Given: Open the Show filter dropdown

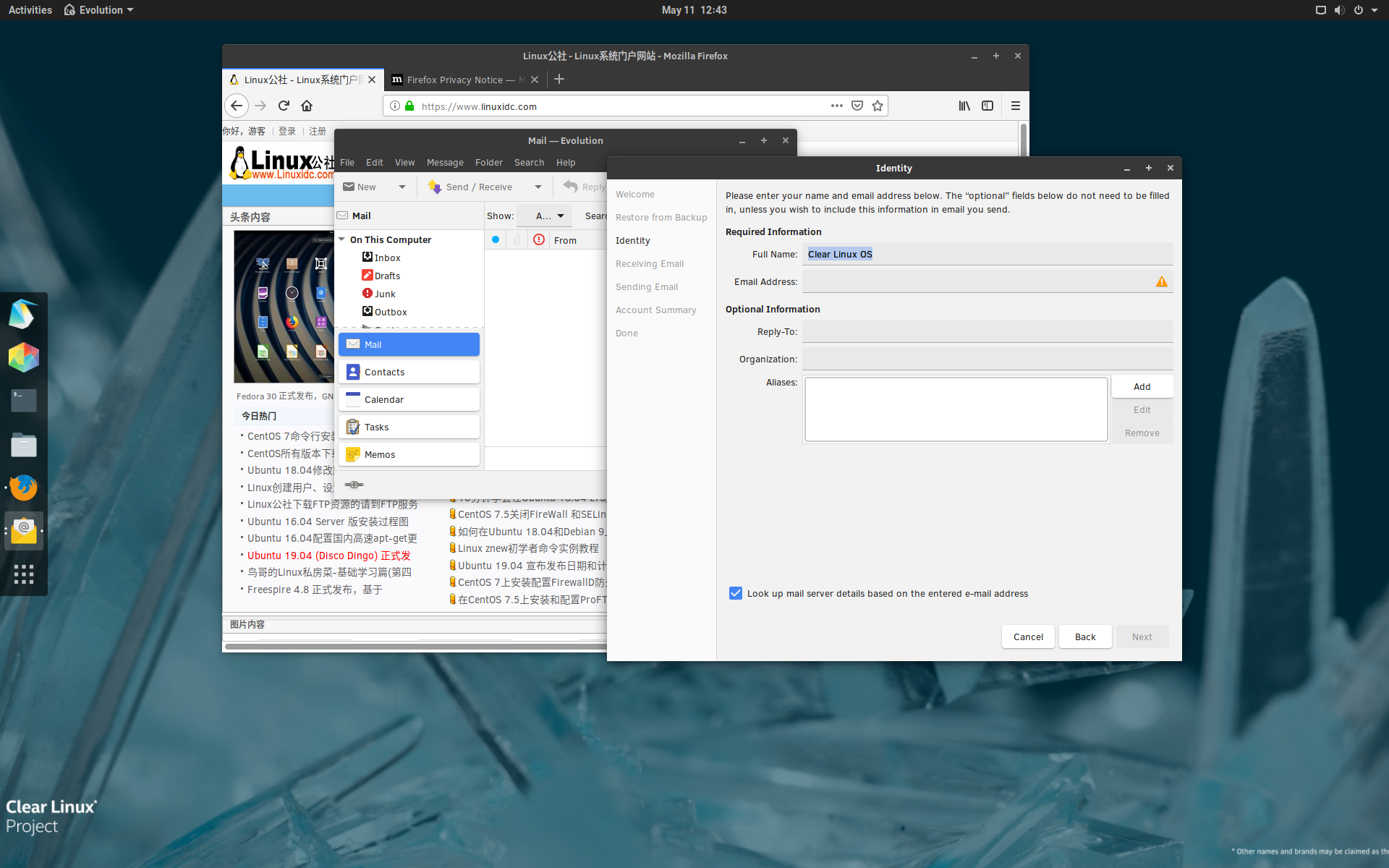Looking at the screenshot, I should [x=545, y=216].
